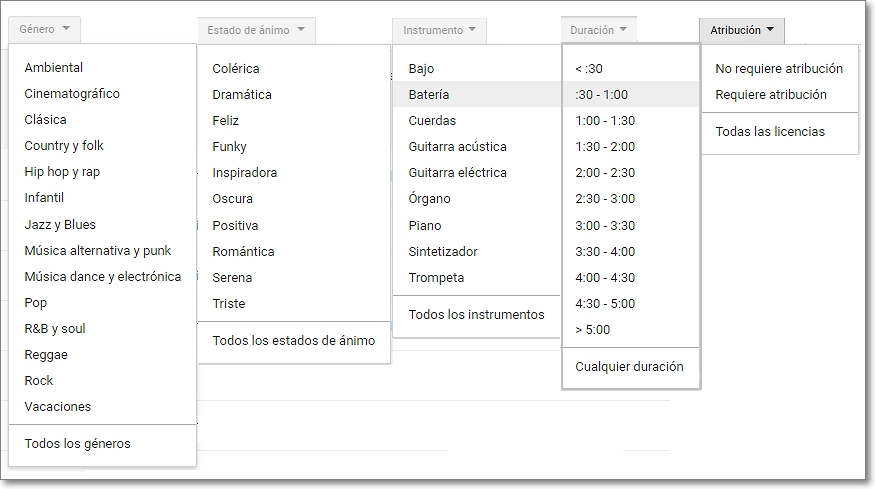Pick Todos los instrumentos
875x489 pixels.
pos(477,314)
